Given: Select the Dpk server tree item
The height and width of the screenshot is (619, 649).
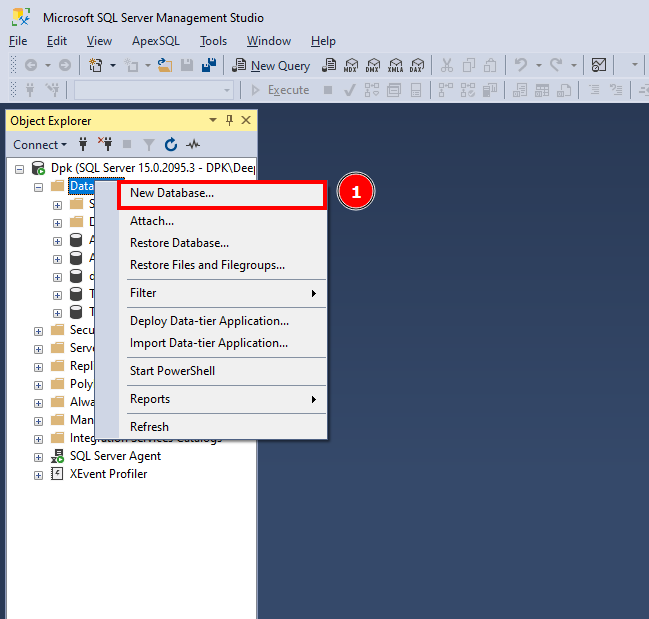Looking at the screenshot, I should pos(152,168).
